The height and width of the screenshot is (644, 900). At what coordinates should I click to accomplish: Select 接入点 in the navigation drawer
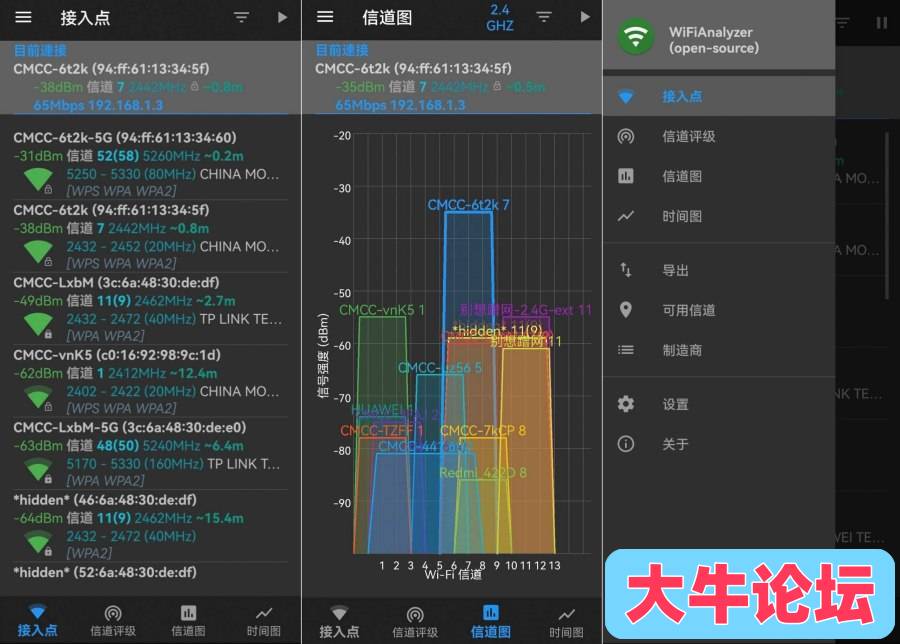tap(719, 96)
